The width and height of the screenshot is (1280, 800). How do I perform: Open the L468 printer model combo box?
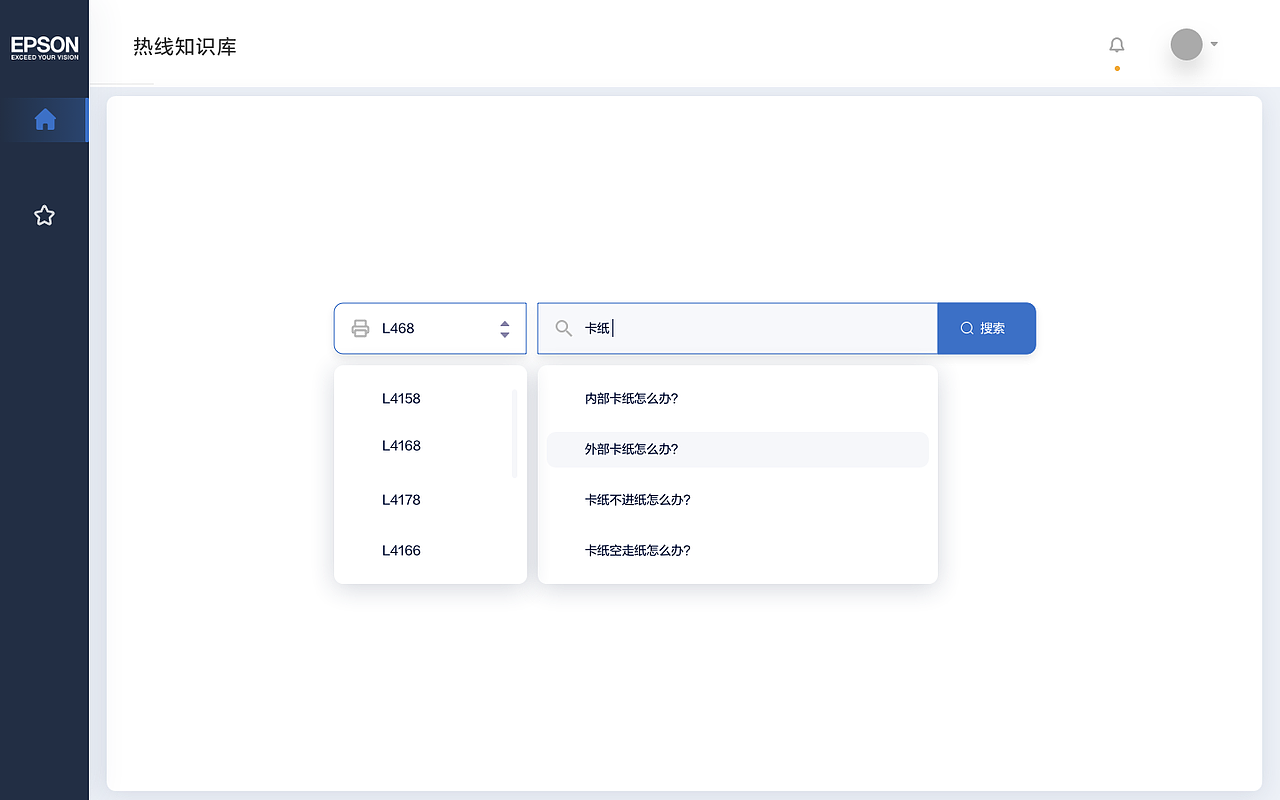click(430, 328)
